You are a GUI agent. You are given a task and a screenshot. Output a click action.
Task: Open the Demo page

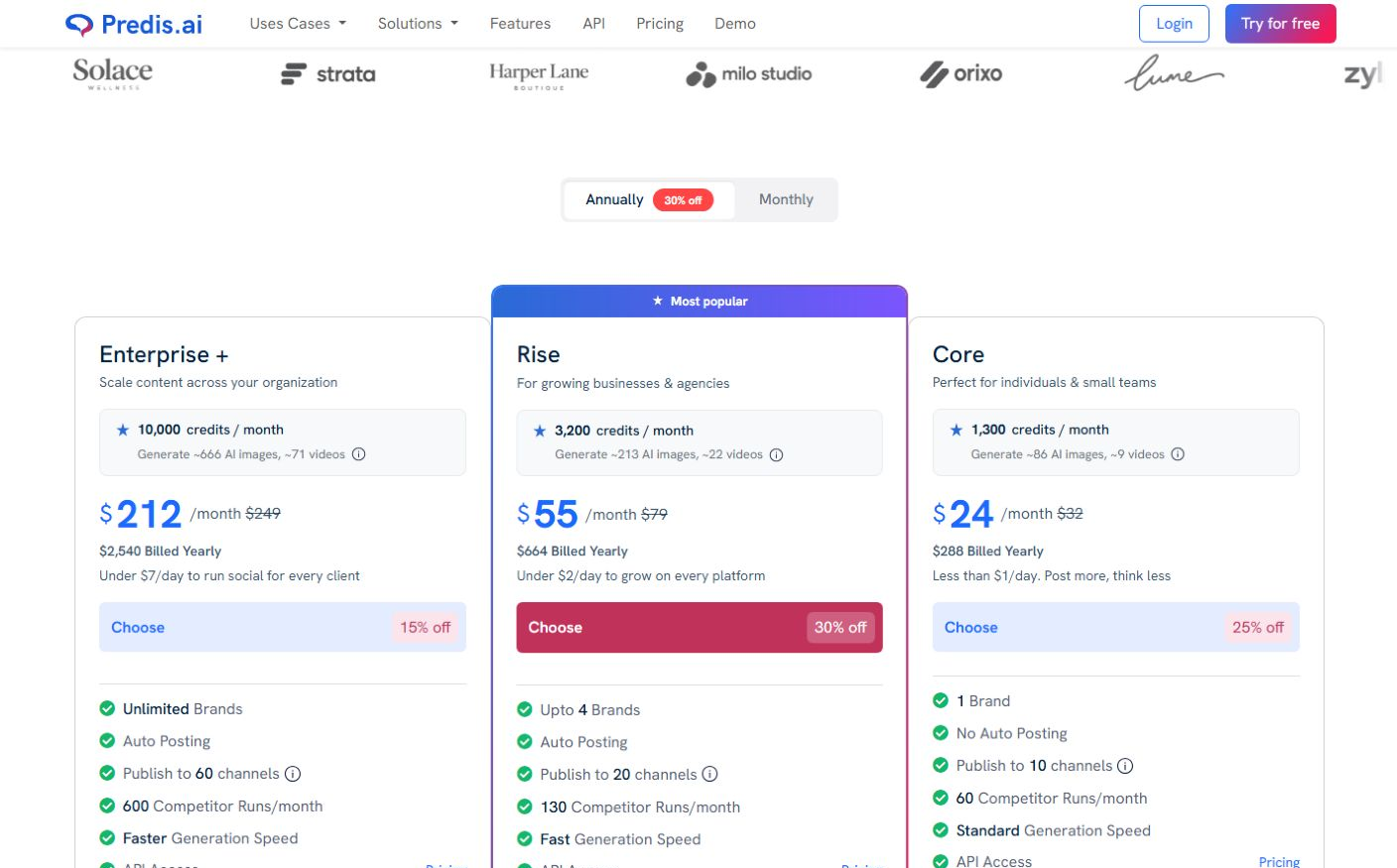tap(735, 24)
